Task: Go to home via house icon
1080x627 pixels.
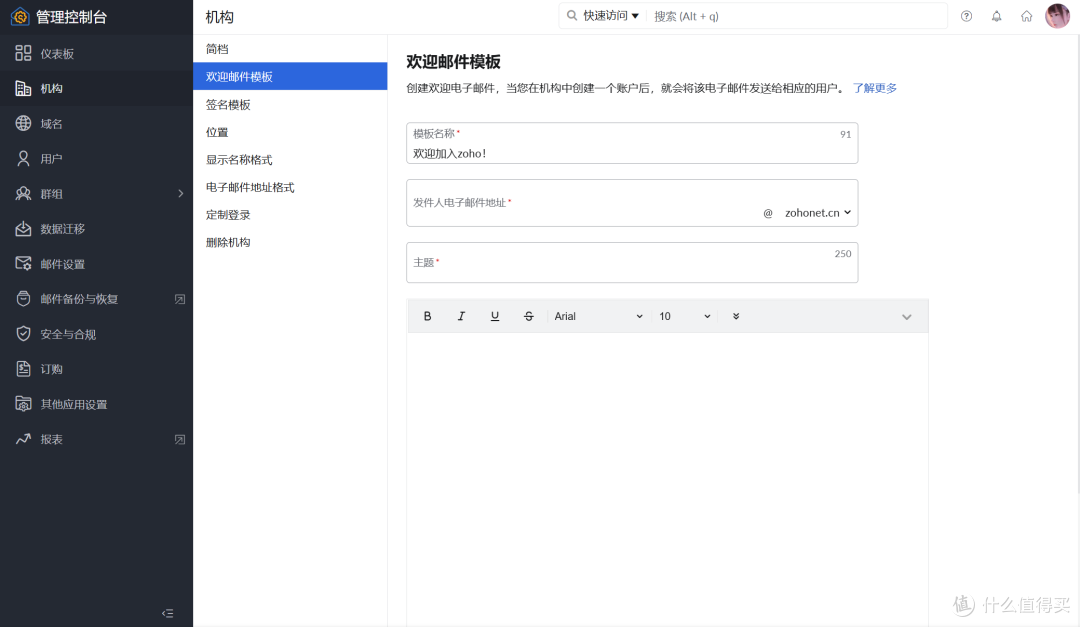Action: [1026, 16]
